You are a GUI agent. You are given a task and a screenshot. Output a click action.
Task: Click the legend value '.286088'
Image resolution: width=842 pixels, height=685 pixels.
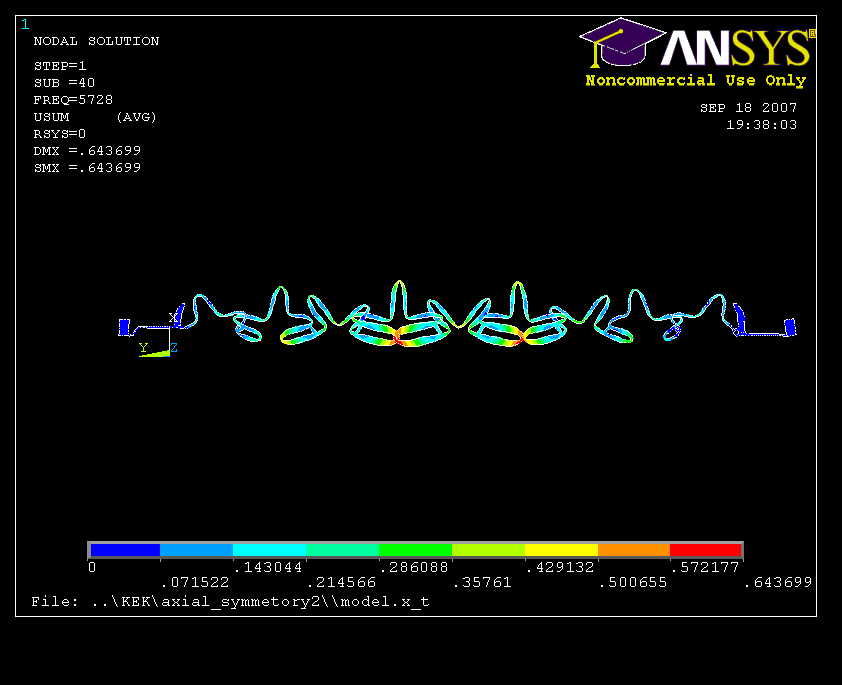414,567
